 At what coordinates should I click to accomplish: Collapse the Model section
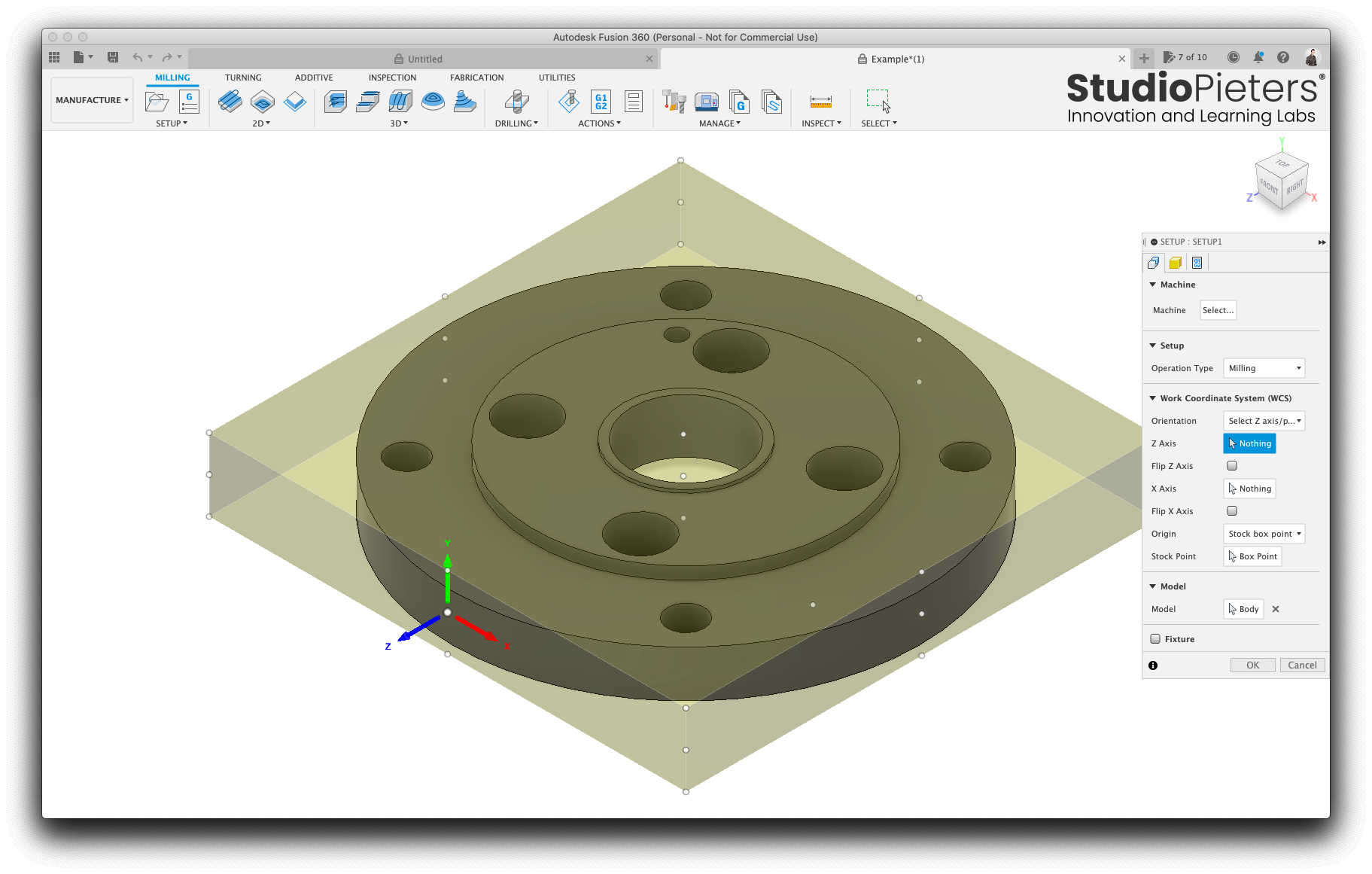click(1152, 586)
